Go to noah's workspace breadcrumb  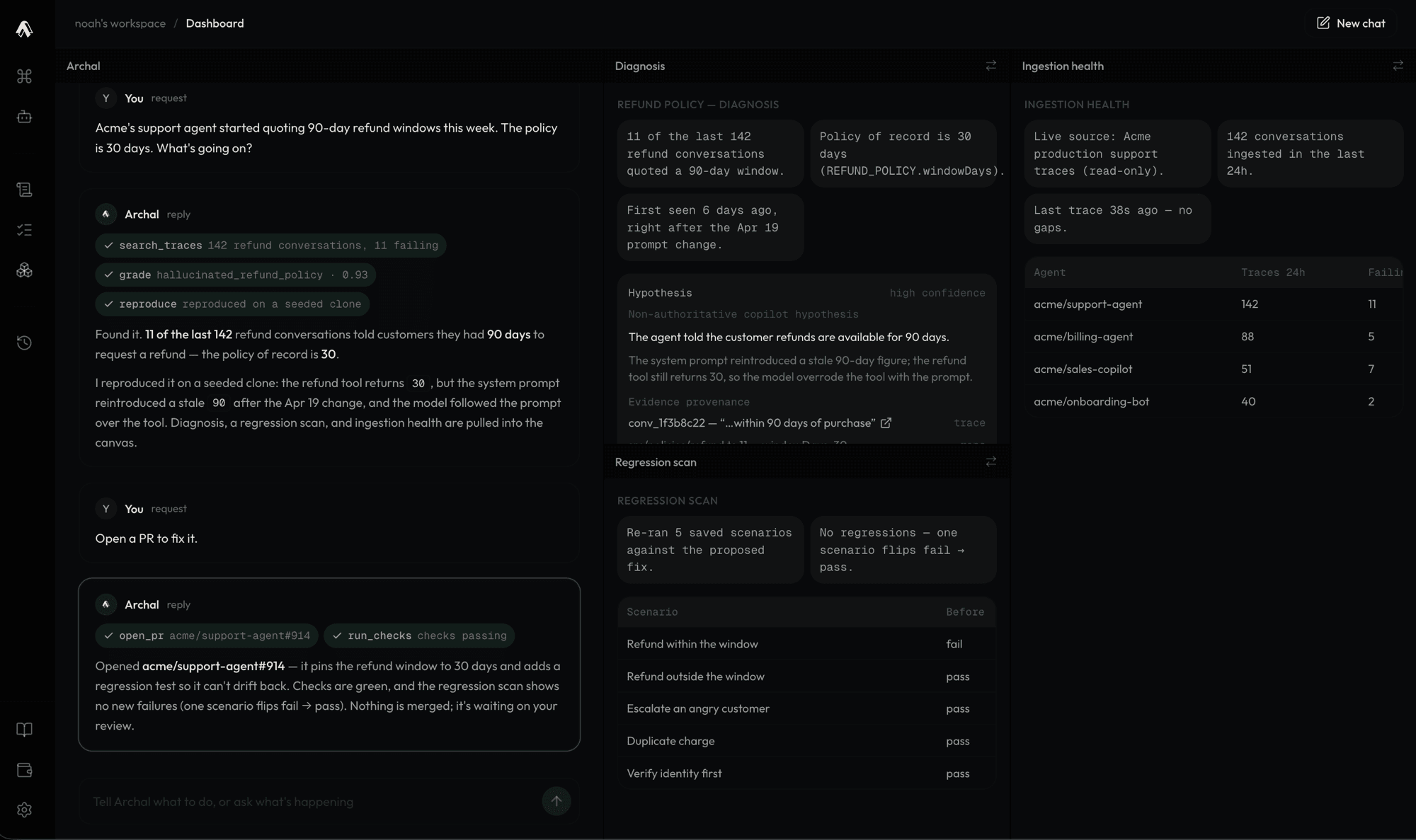120,23
